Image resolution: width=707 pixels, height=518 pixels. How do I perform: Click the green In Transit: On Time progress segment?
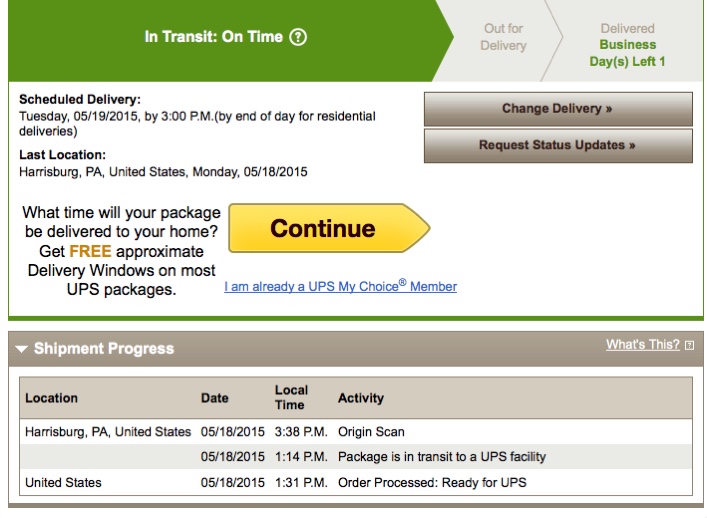200,38
